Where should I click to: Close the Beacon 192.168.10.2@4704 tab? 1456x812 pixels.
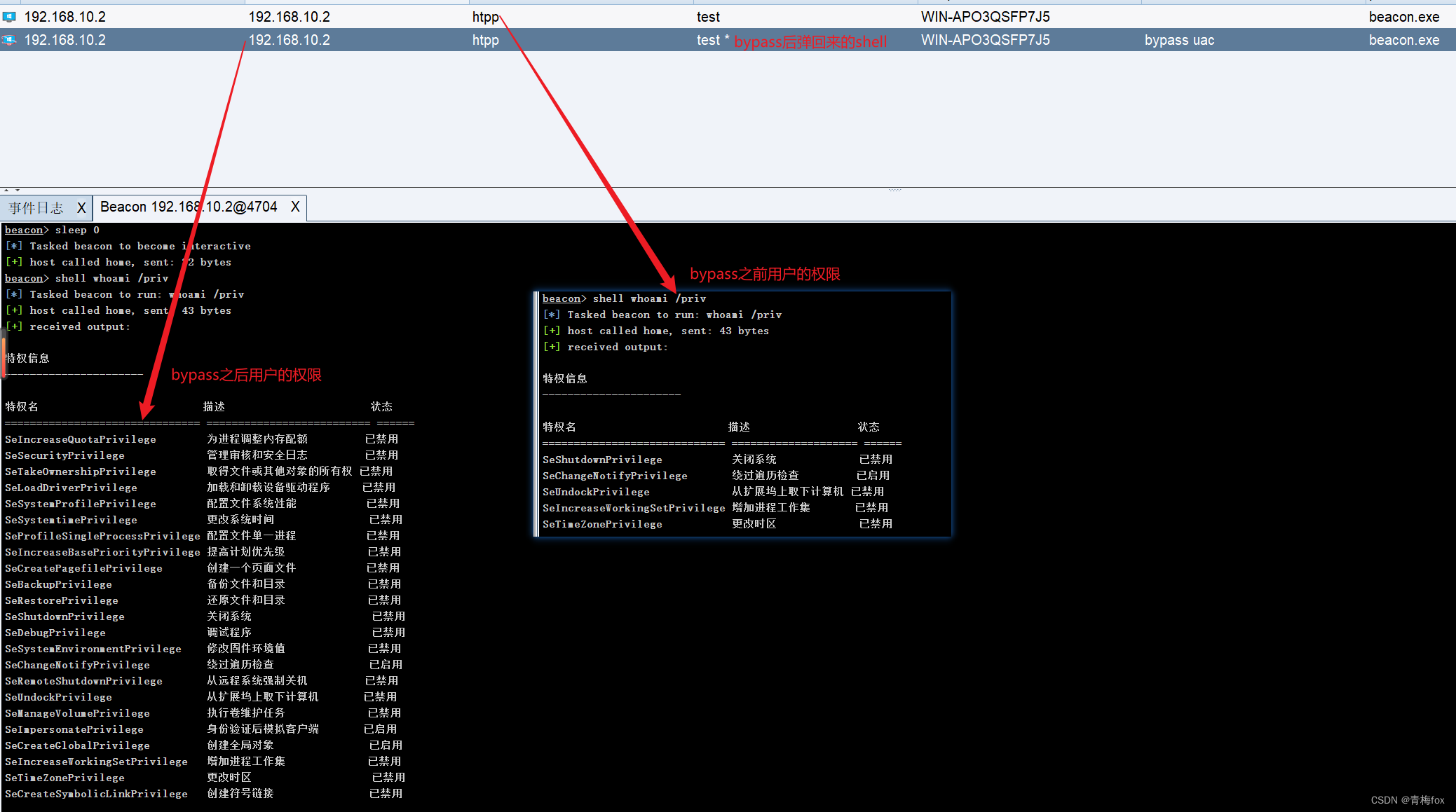(x=295, y=207)
